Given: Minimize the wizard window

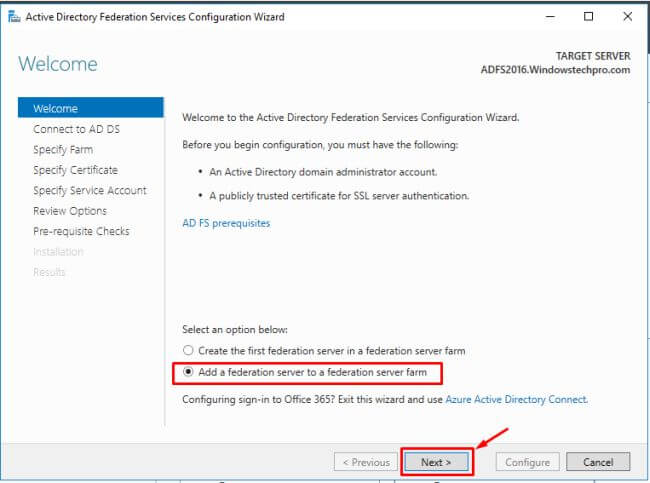Looking at the screenshot, I should coord(550,17).
